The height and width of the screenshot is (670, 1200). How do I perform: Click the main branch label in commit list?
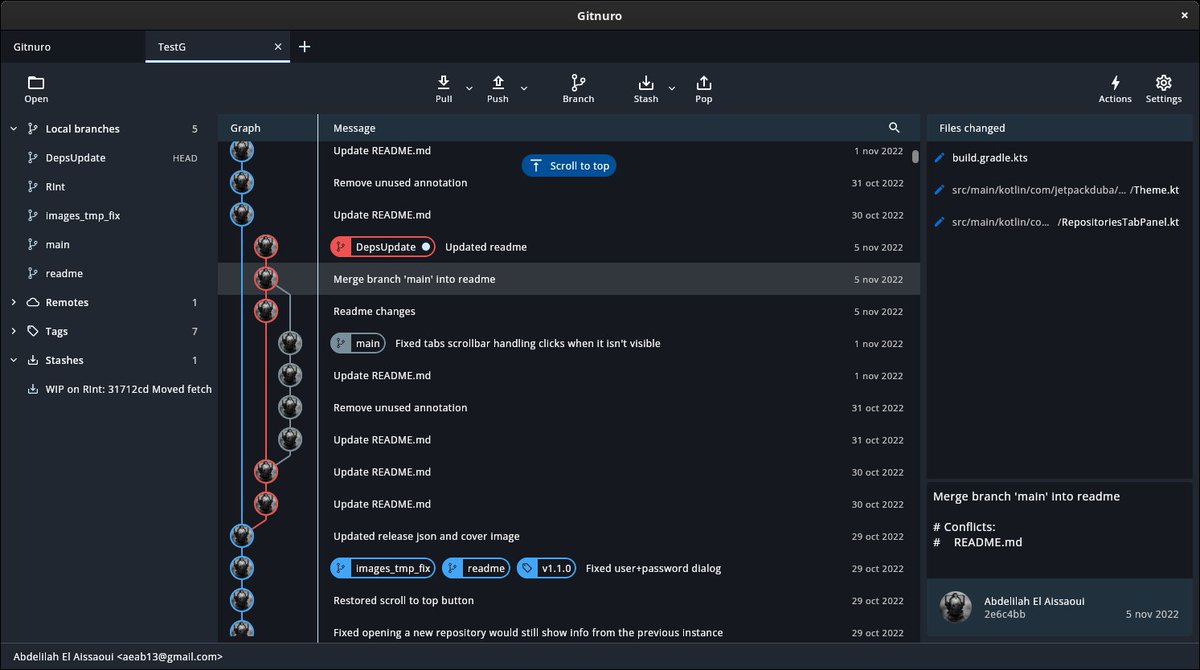[x=358, y=343]
